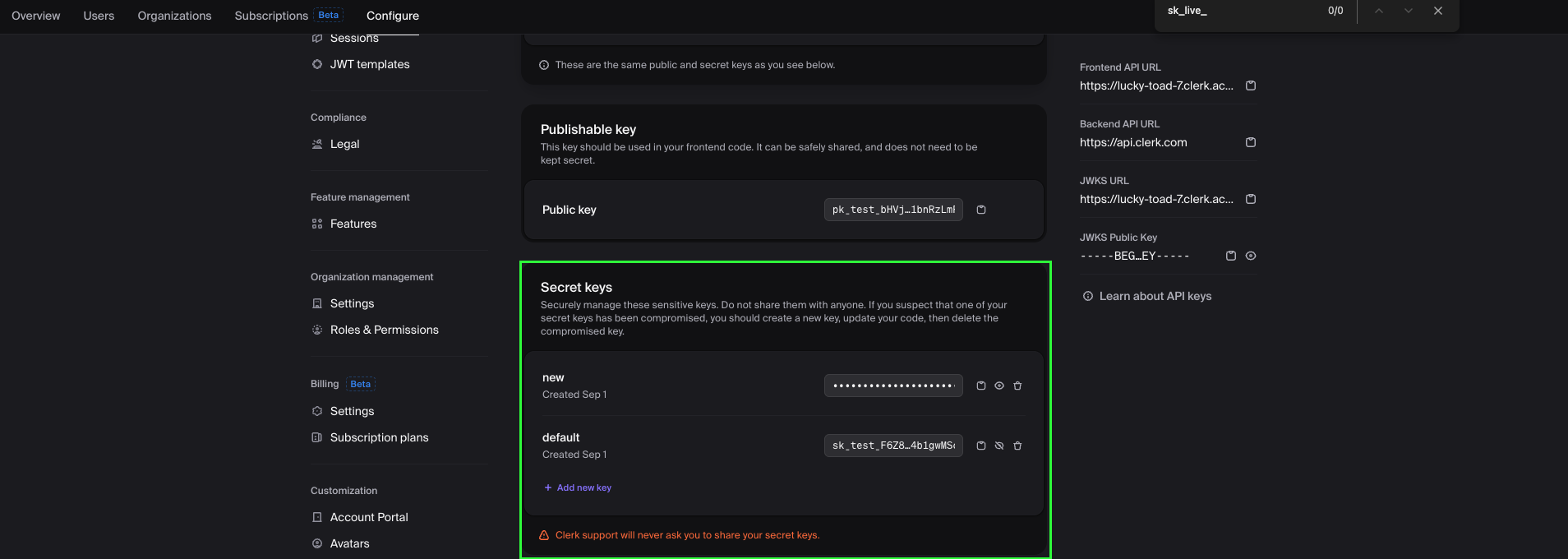Hide the default secret key value
This screenshot has width=1568, height=559.
click(999, 446)
